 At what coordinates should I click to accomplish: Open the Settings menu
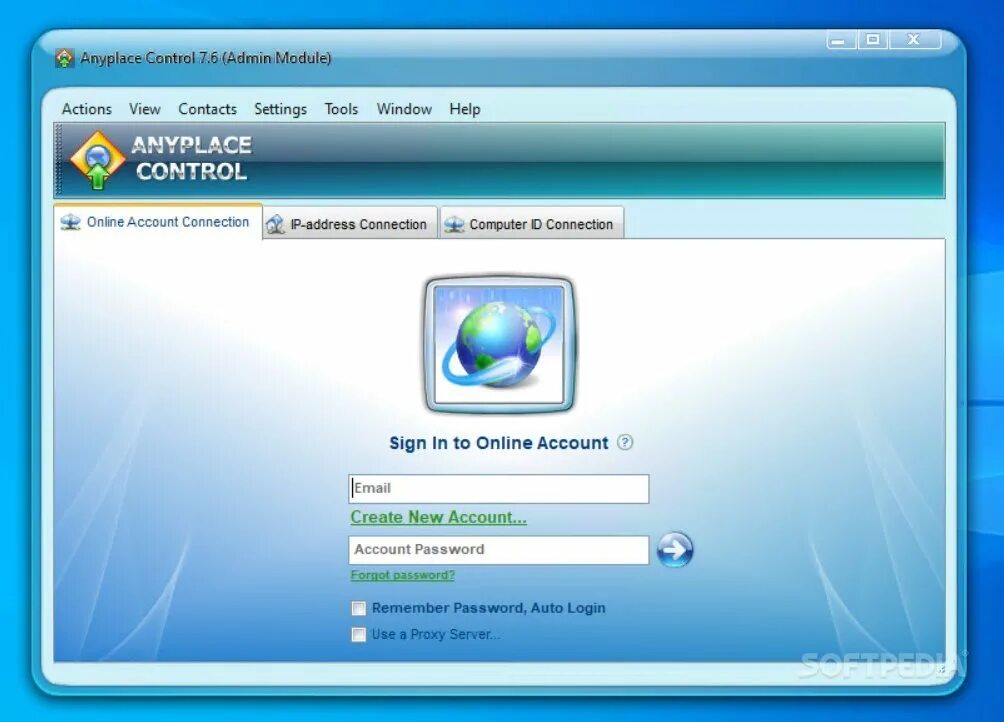[x=280, y=109]
